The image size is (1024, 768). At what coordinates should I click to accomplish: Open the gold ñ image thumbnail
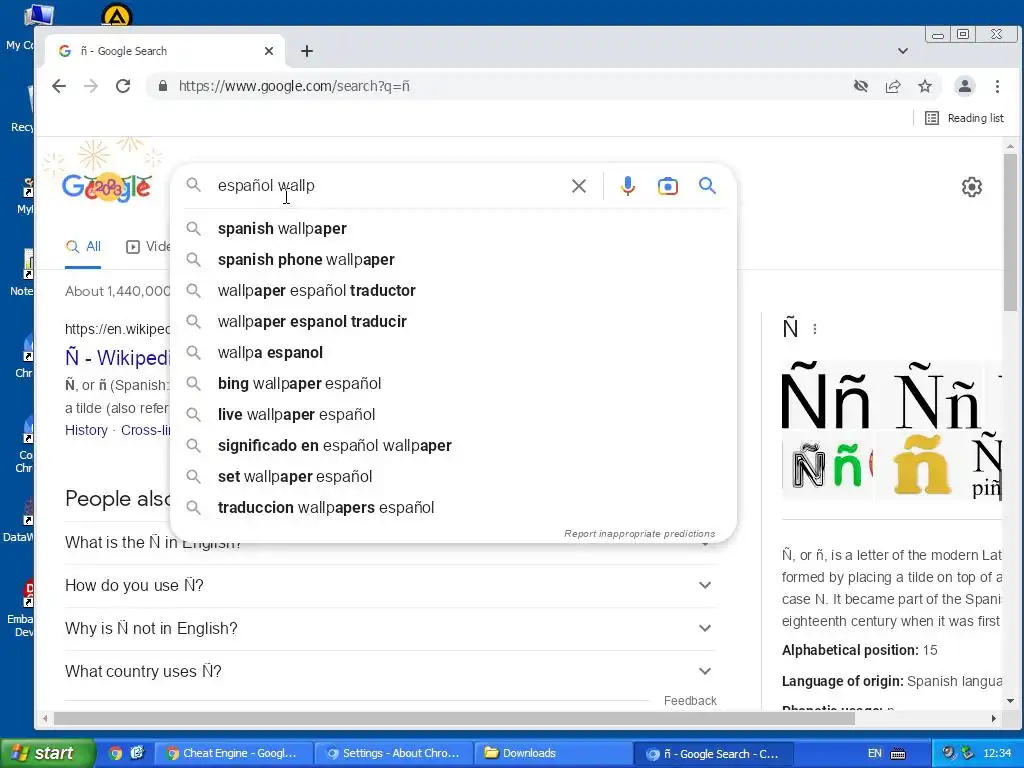pos(921,466)
